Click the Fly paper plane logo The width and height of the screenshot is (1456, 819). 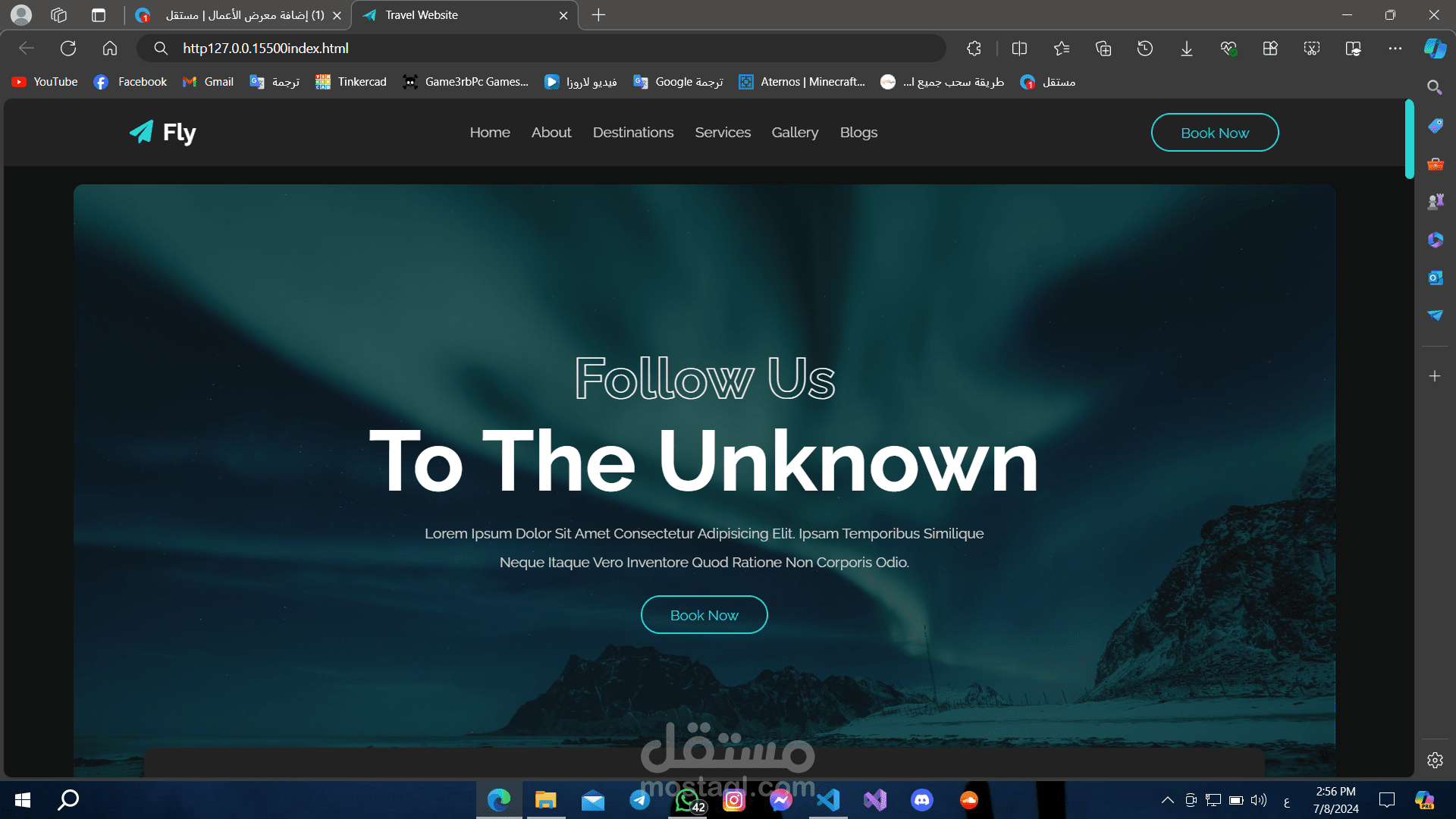pyautogui.click(x=162, y=133)
